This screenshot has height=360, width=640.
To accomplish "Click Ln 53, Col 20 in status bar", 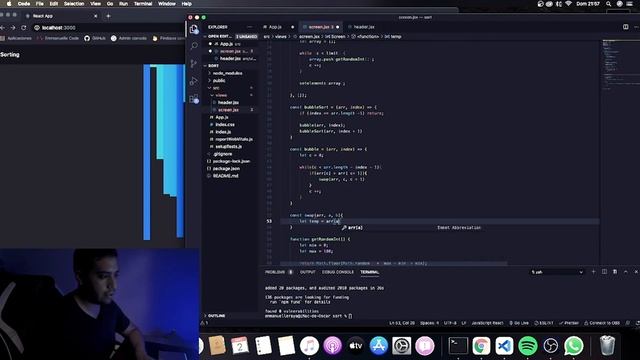I will point(402,323).
